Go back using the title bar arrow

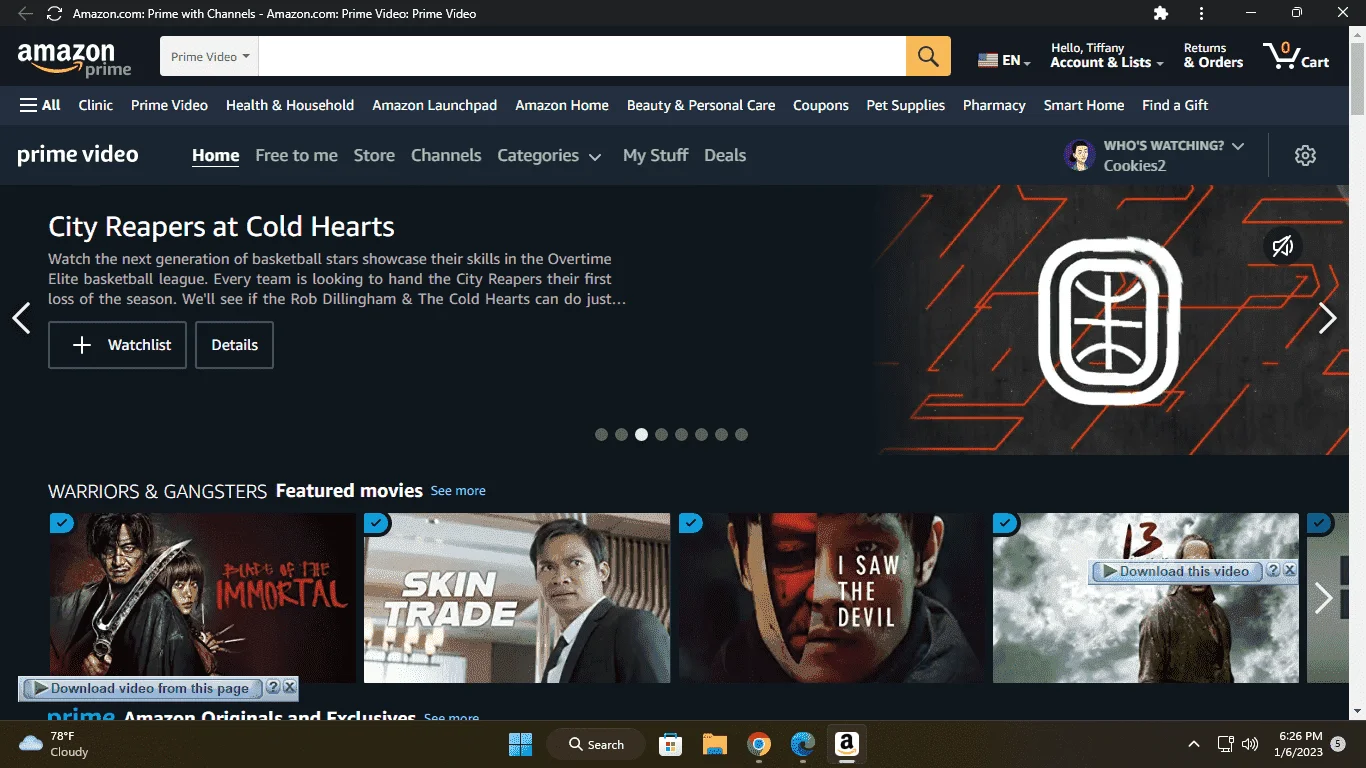pyautogui.click(x=25, y=13)
